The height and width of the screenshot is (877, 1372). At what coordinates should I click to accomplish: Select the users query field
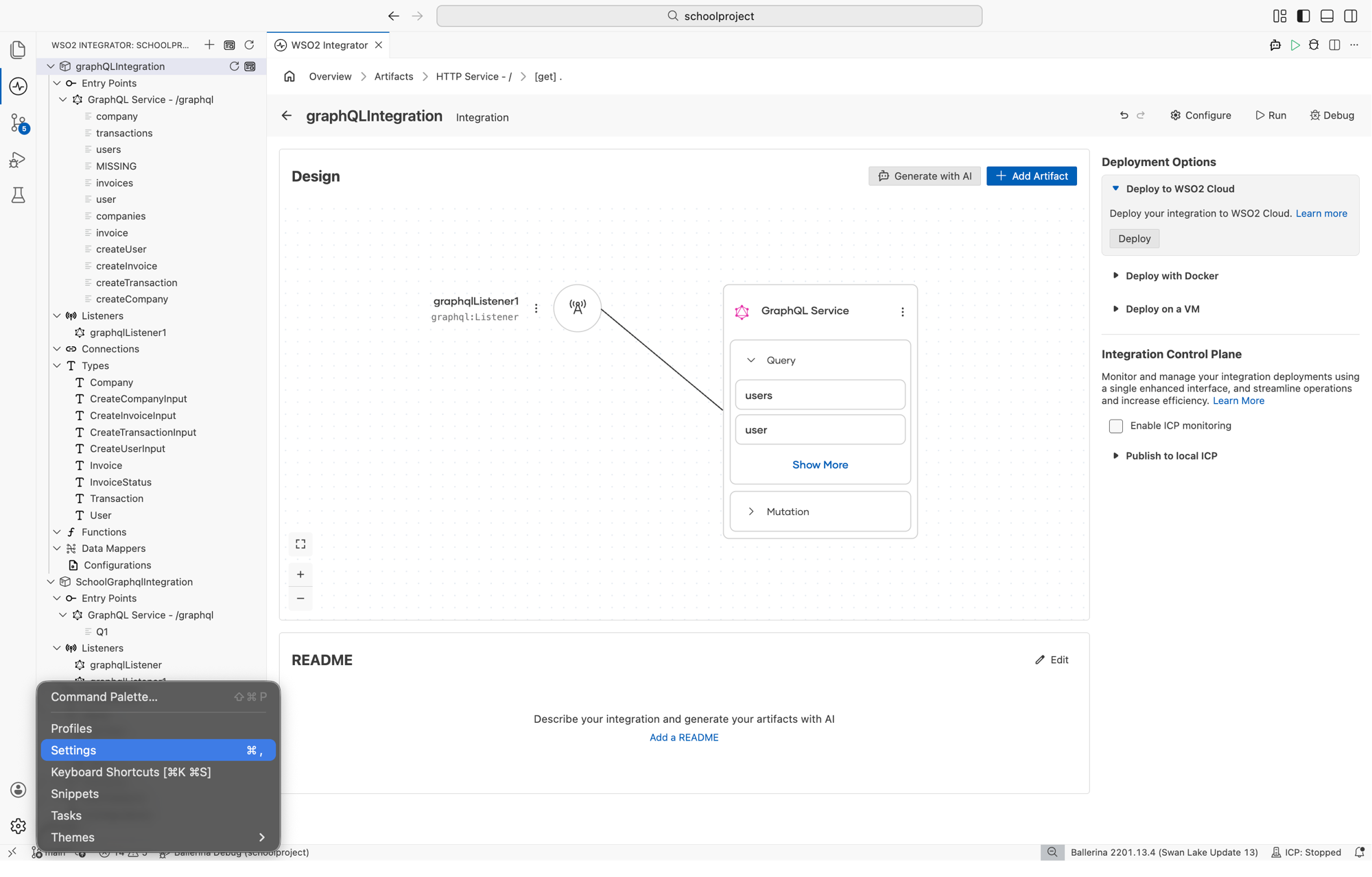point(820,396)
